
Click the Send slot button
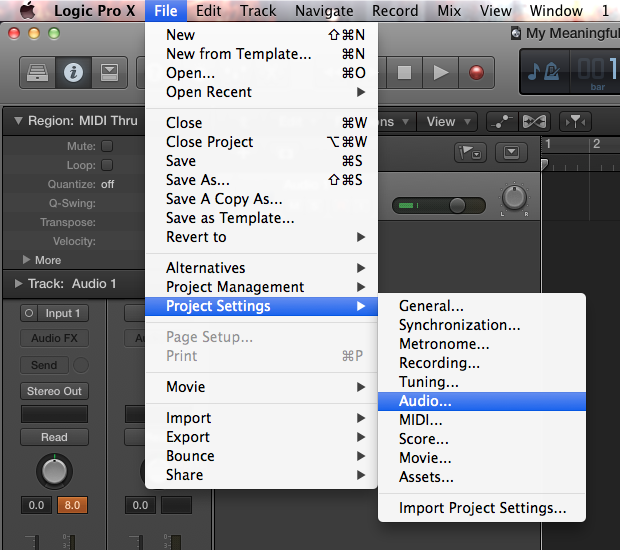44,365
